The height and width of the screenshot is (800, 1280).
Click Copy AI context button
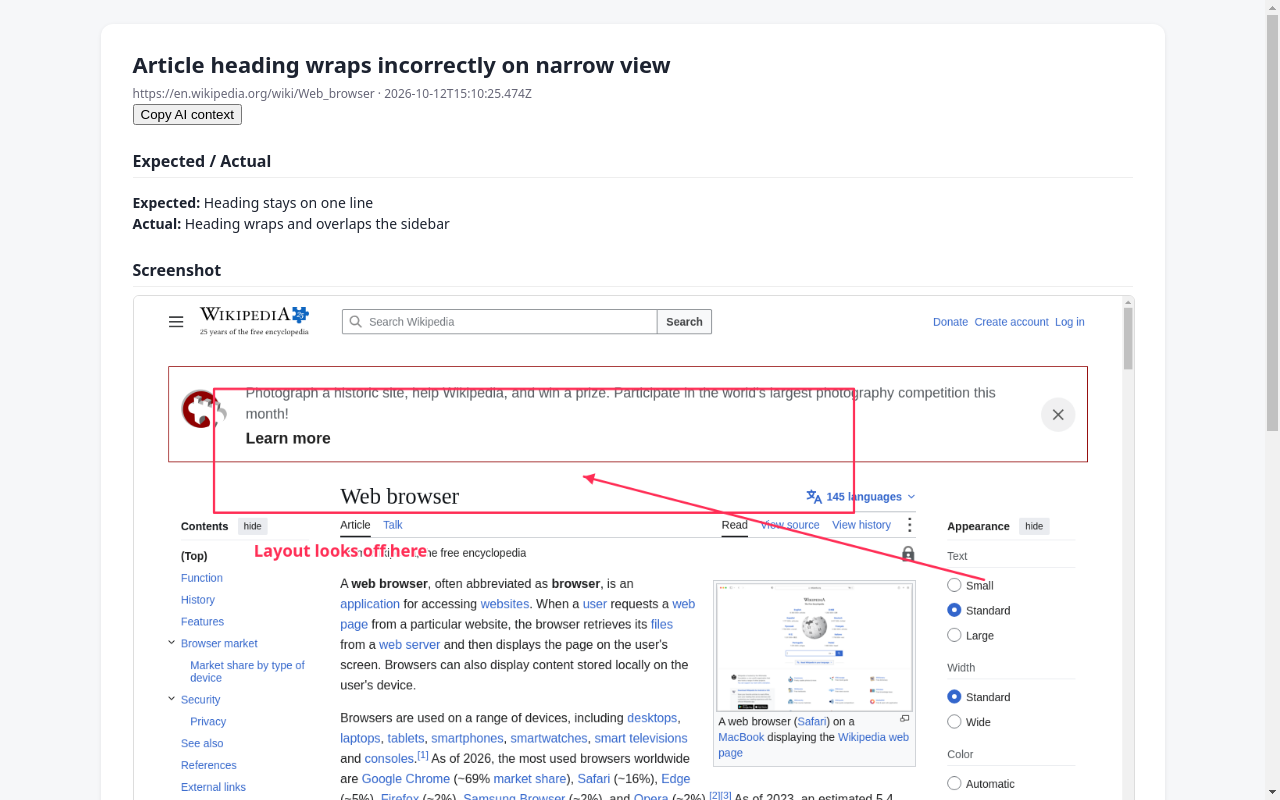[187, 114]
